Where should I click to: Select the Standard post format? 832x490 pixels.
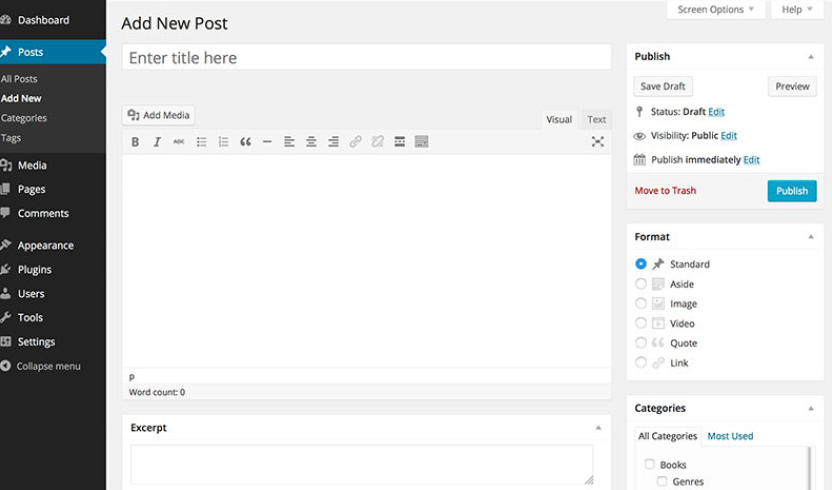point(641,264)
